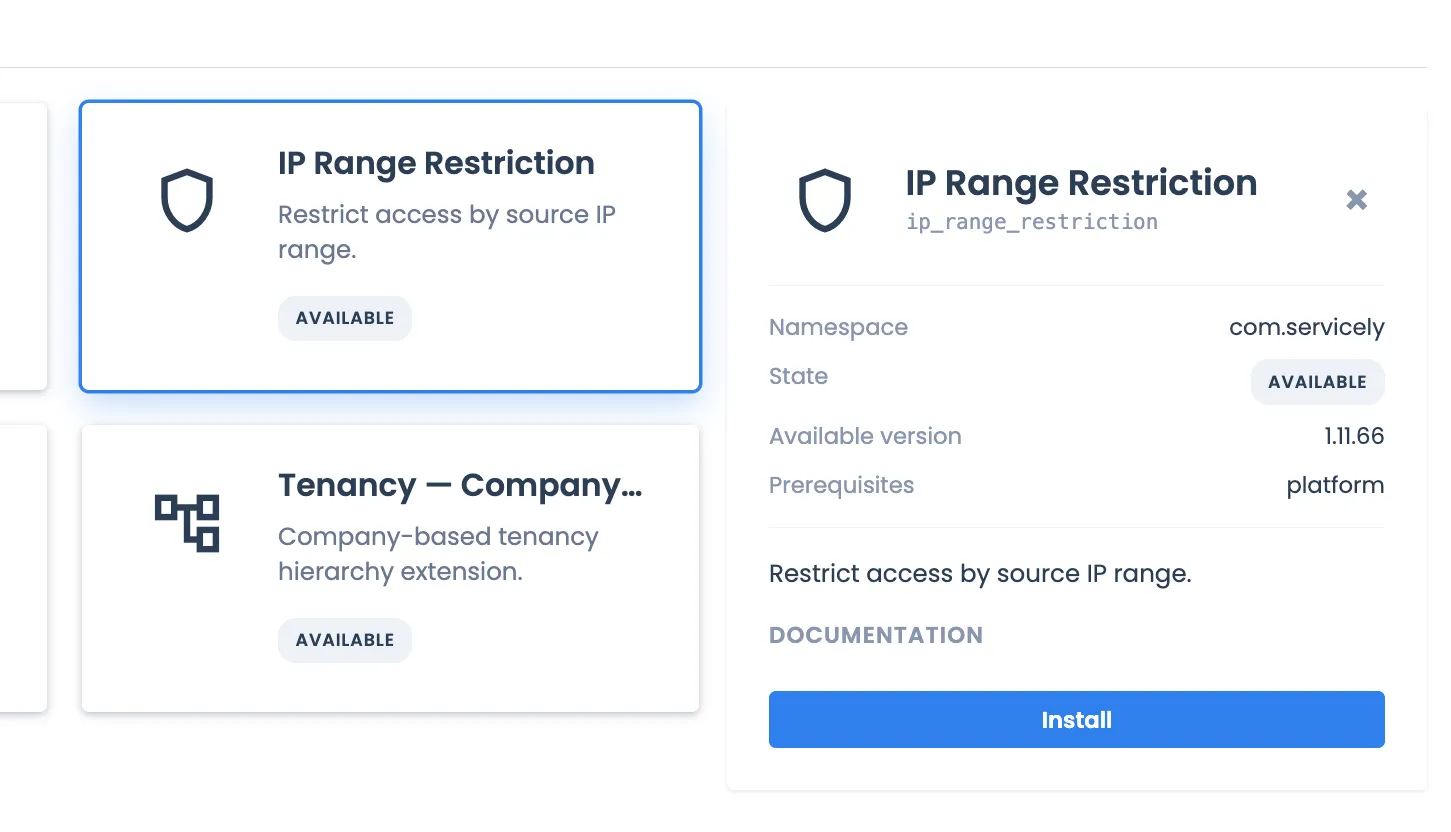Click the ip_range_restriction identifier text

click(1032, 222)
